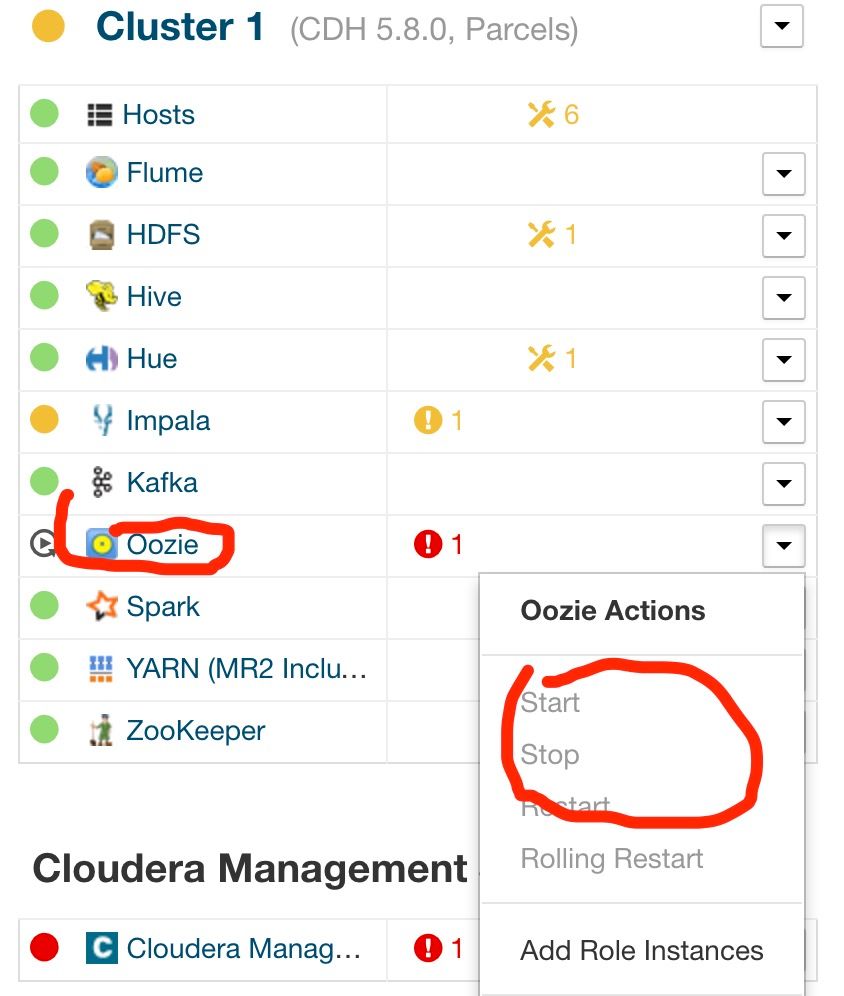
Task: Click the Flume service icon
Action: [102, 173]
